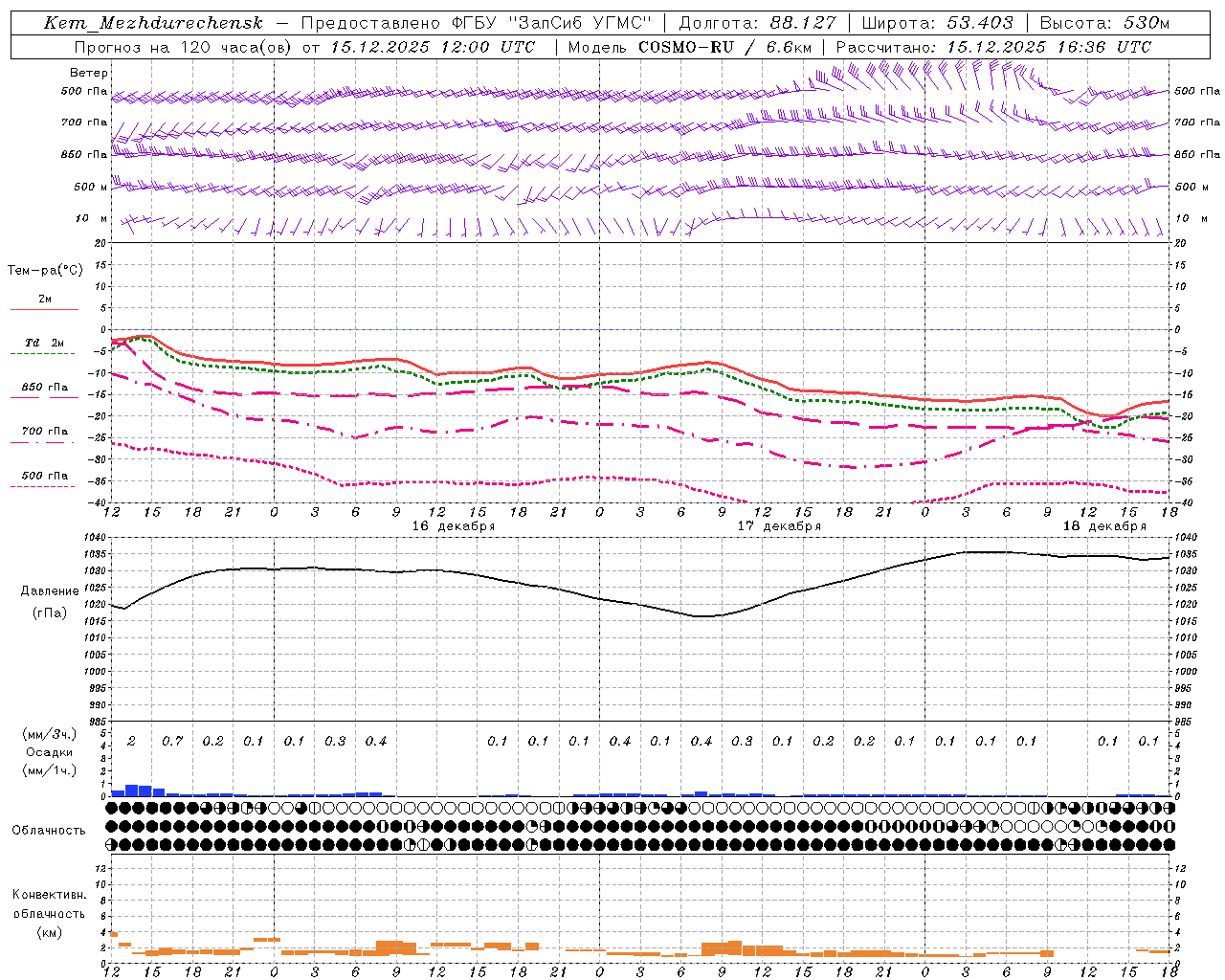Select the 850 гПа temperature legend entry
This screenshot has width=1225, height=980.
point(45,388)
